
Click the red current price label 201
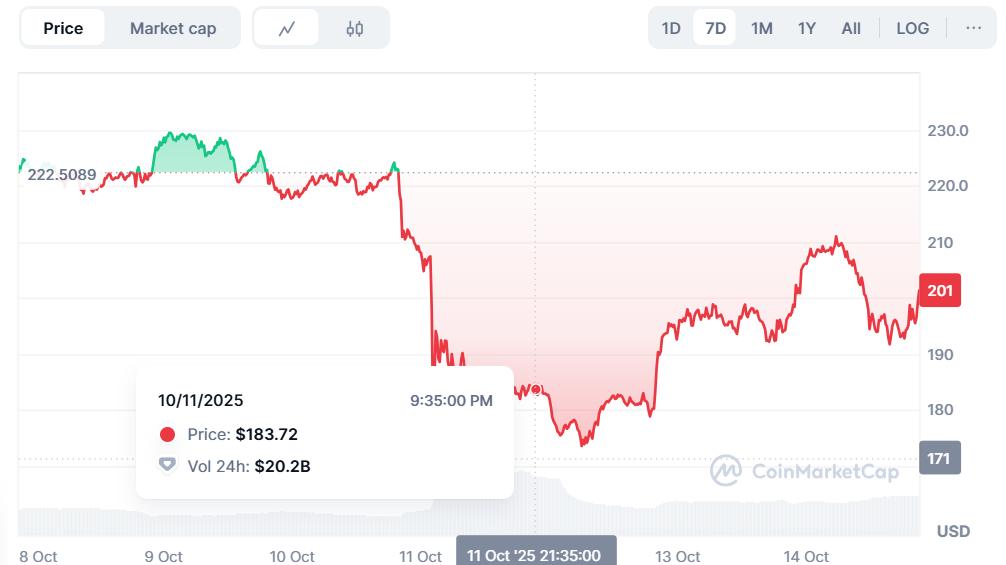click(x=940, y=290)
